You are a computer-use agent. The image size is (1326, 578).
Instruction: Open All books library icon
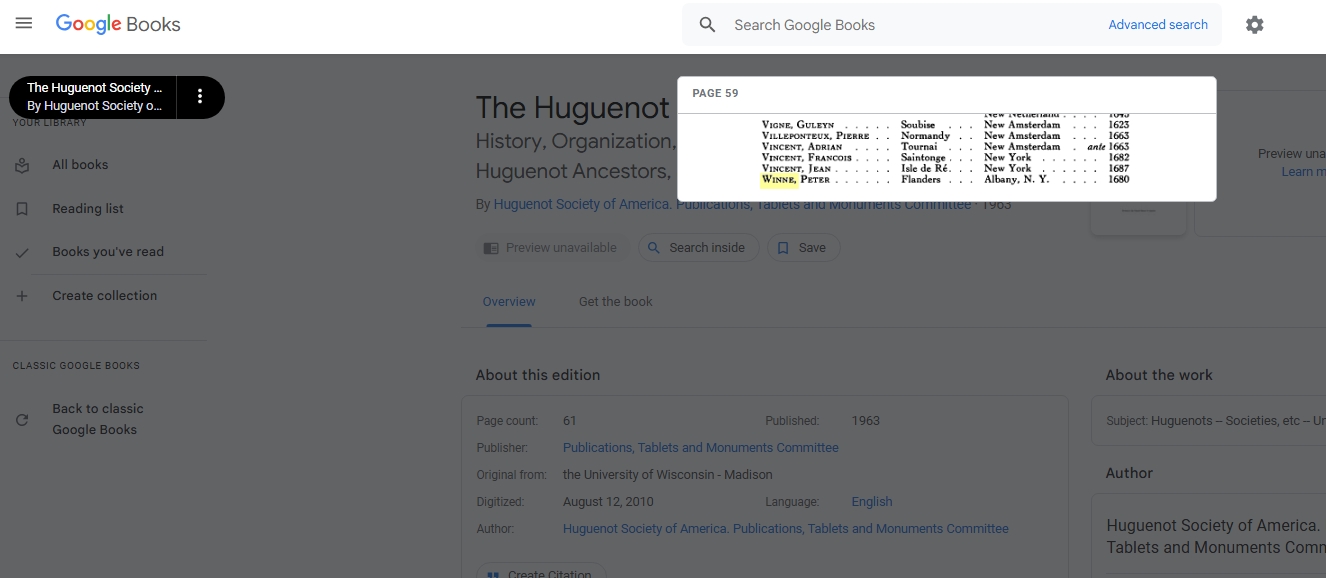pos(22,165)
